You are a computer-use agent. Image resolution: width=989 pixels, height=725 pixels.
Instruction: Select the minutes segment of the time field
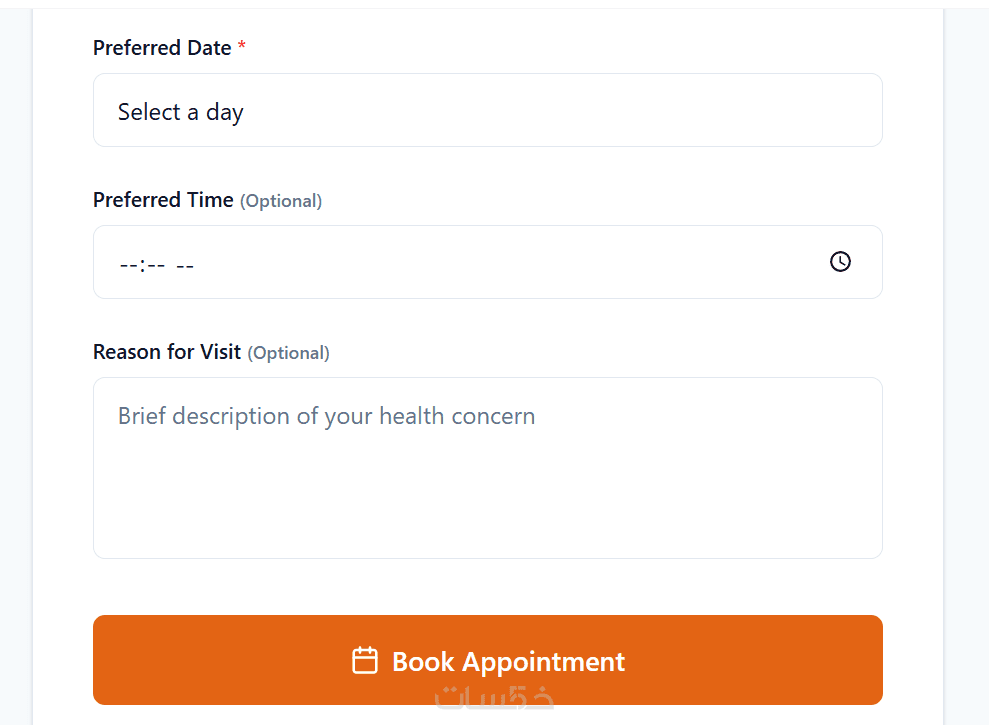tap(156, 265)
